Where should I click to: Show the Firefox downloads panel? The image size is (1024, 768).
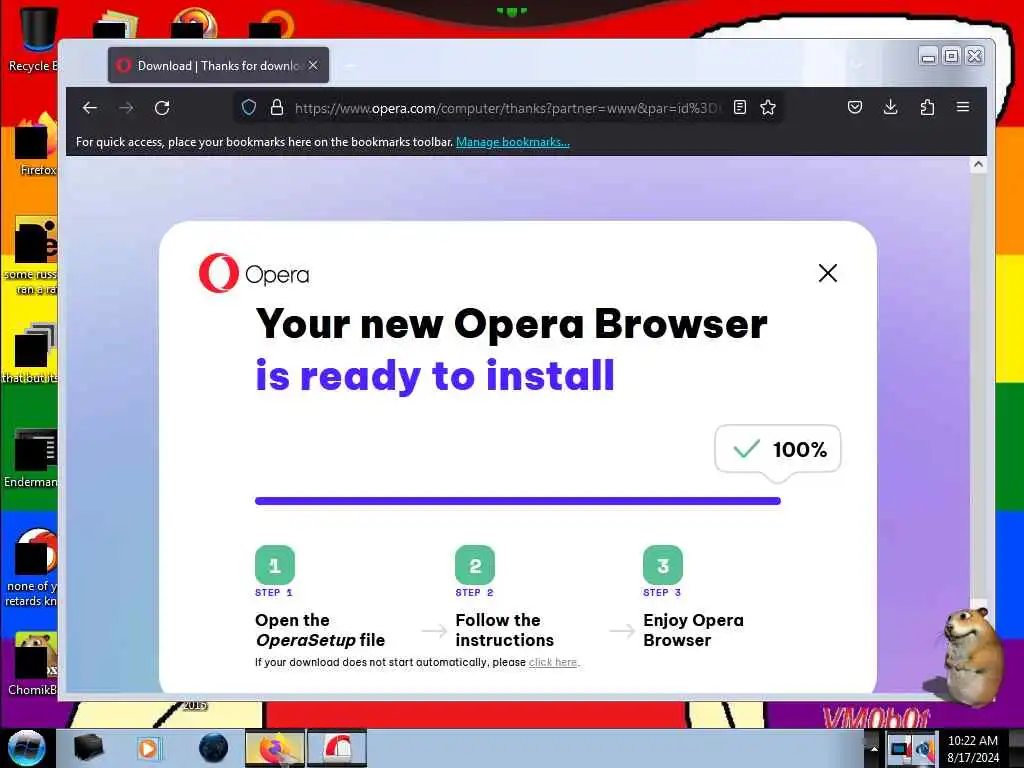point(890,107)
